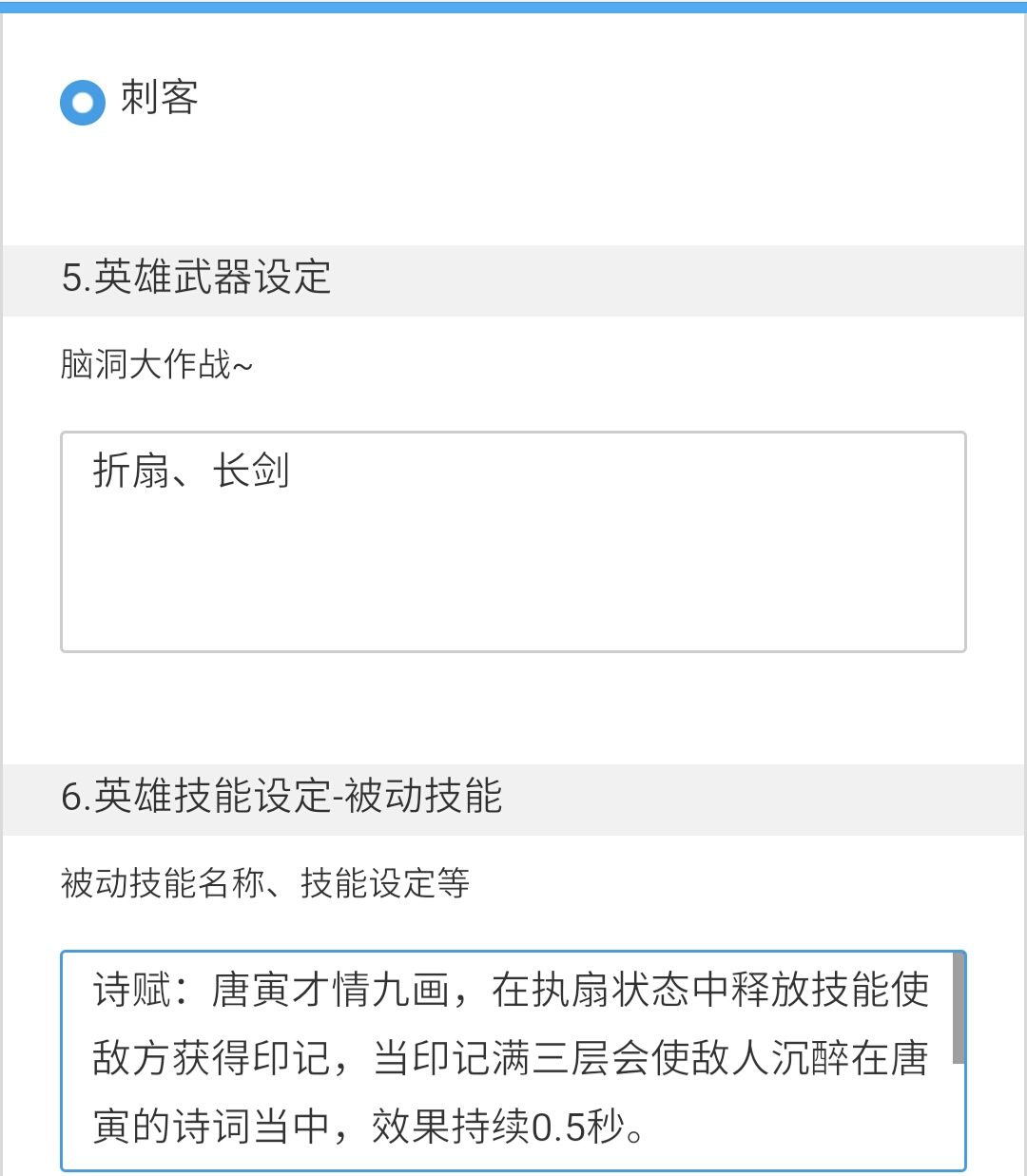Focus the weapon field containing 折扇、长剑
Screen dimensions: 1027x1176
coord(513,542)
